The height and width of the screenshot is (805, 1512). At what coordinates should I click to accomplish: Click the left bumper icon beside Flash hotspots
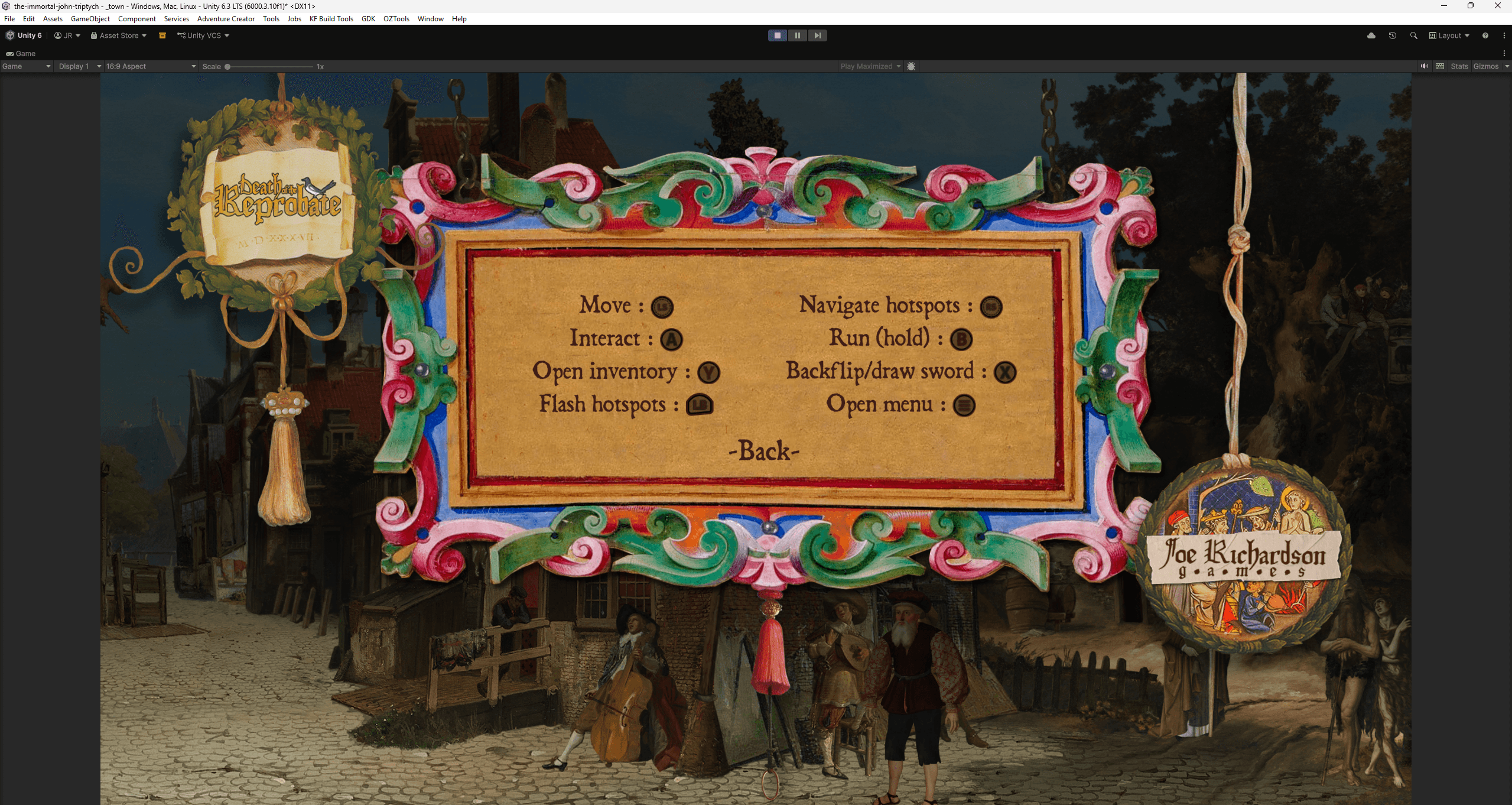tap(700, 405)
